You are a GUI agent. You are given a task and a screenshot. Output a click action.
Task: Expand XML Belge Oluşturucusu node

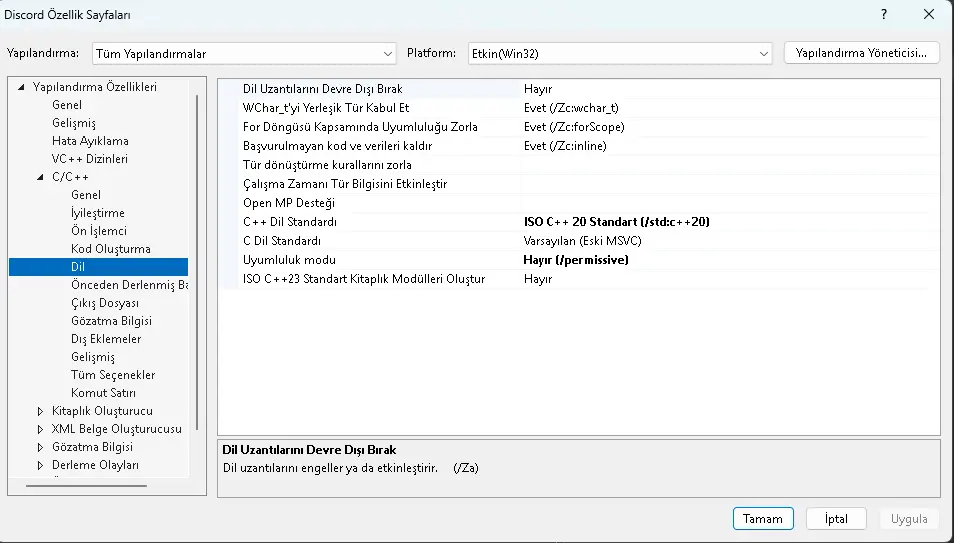tap(40, 429)
